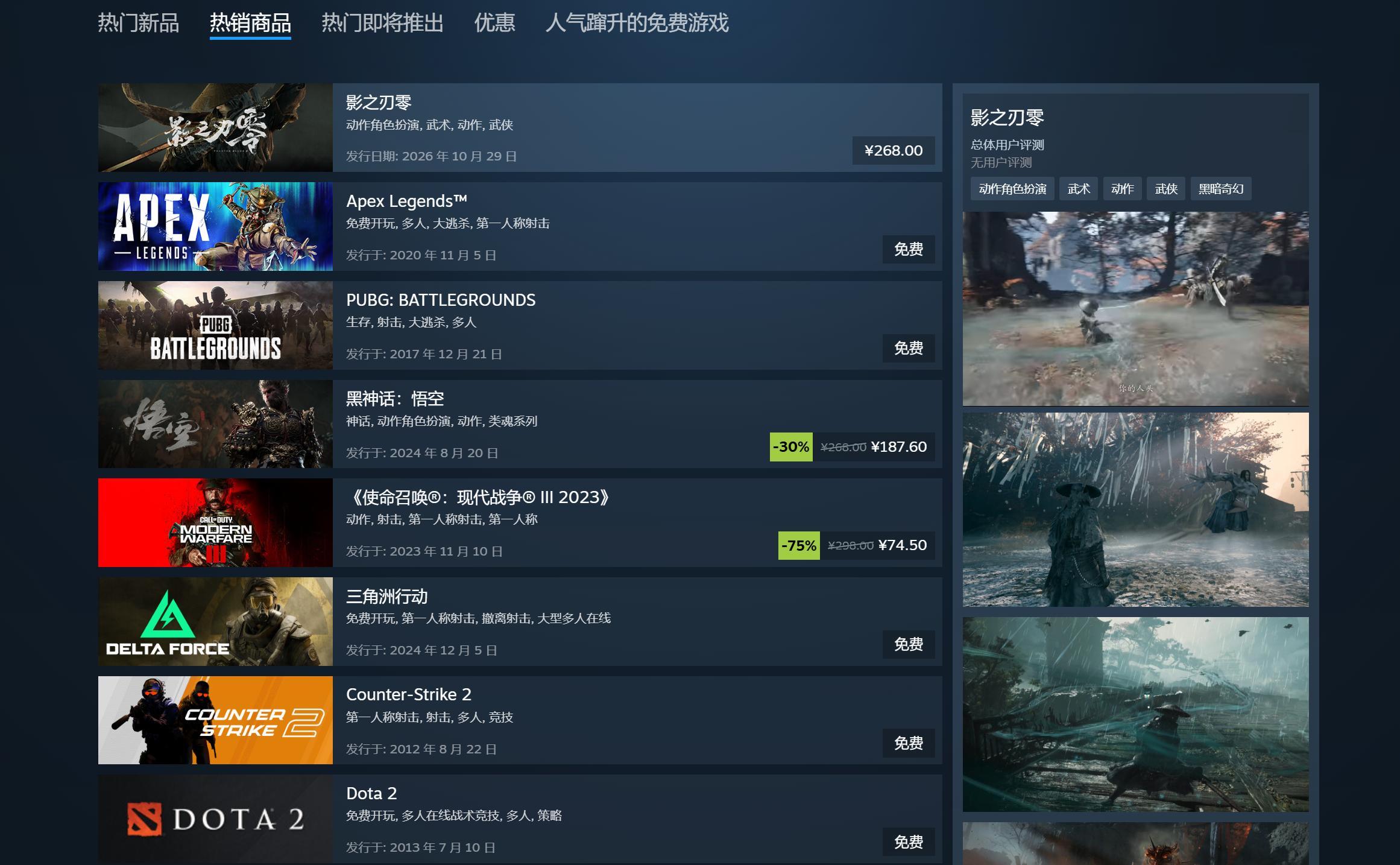Click the 发行于: 2020 年 11 月 5 日 text
1400x865 pixels.
421,255
